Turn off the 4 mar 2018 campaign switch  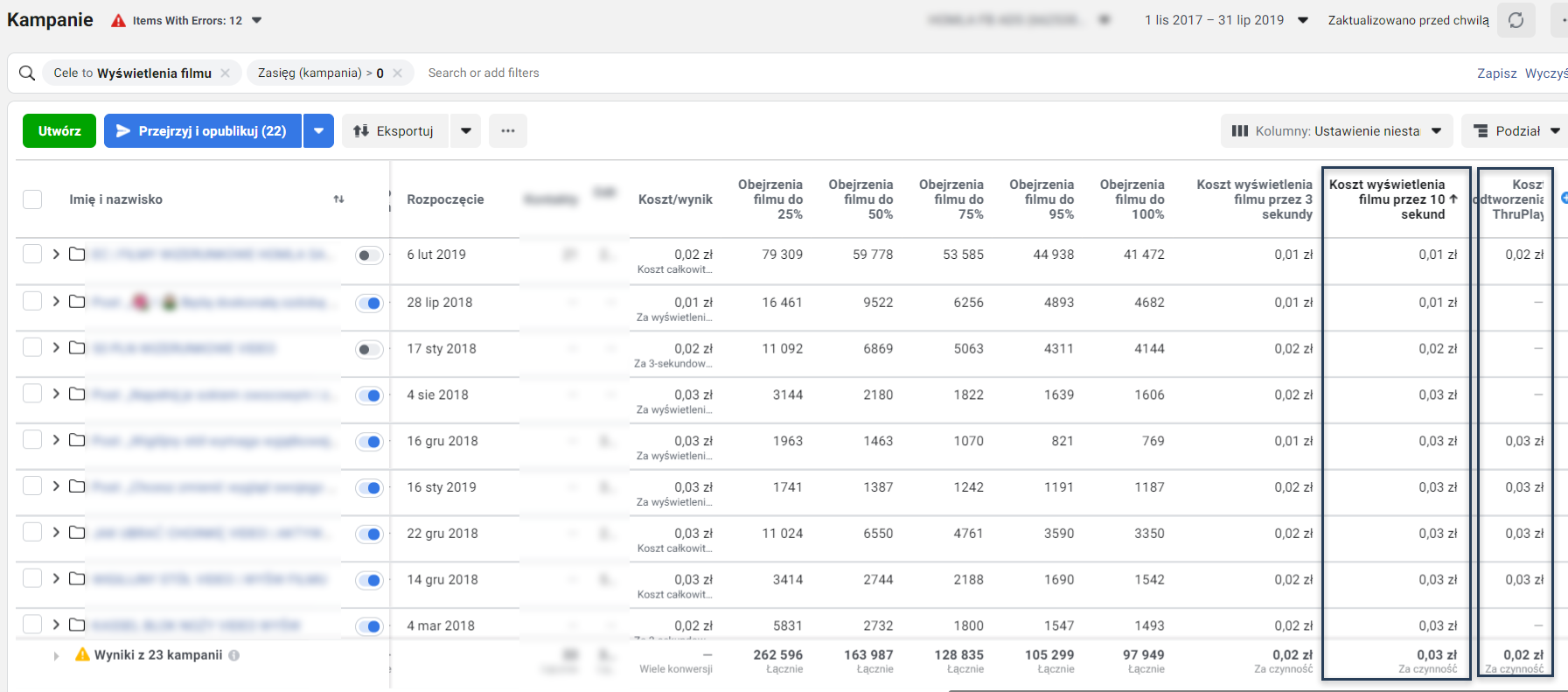[x=369, y=626]
